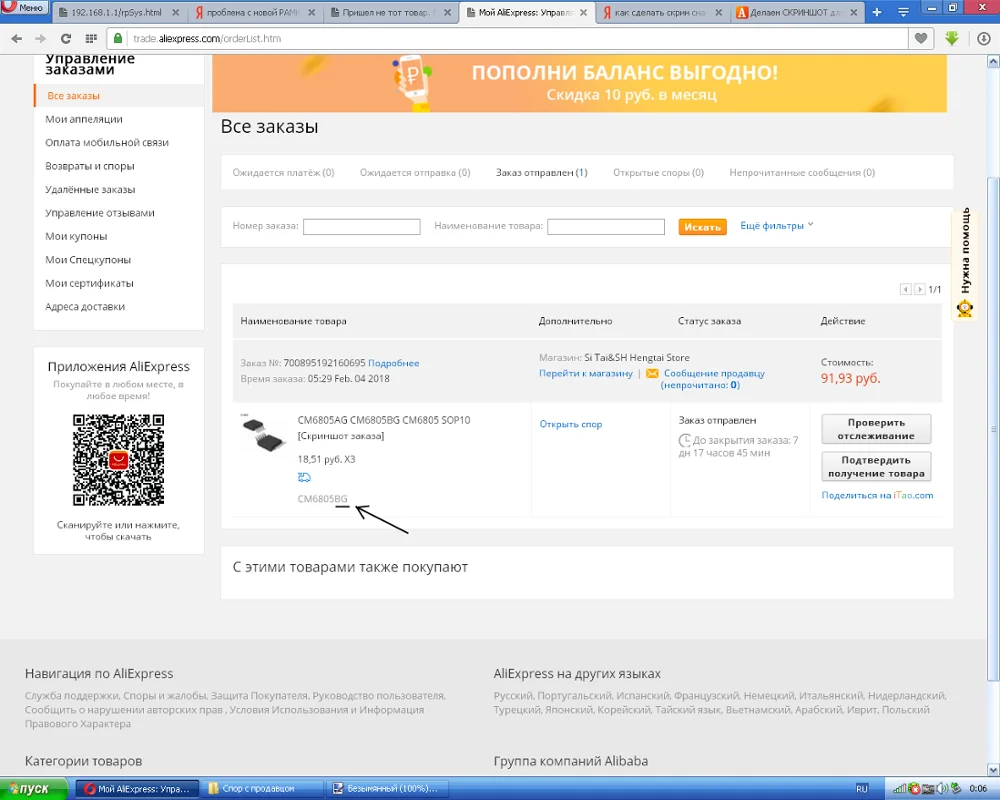The width and height of the screenshot is (1000, 800).
Task: Close the 'Мой AliExpress' tab
Action: tap(583, 12)
